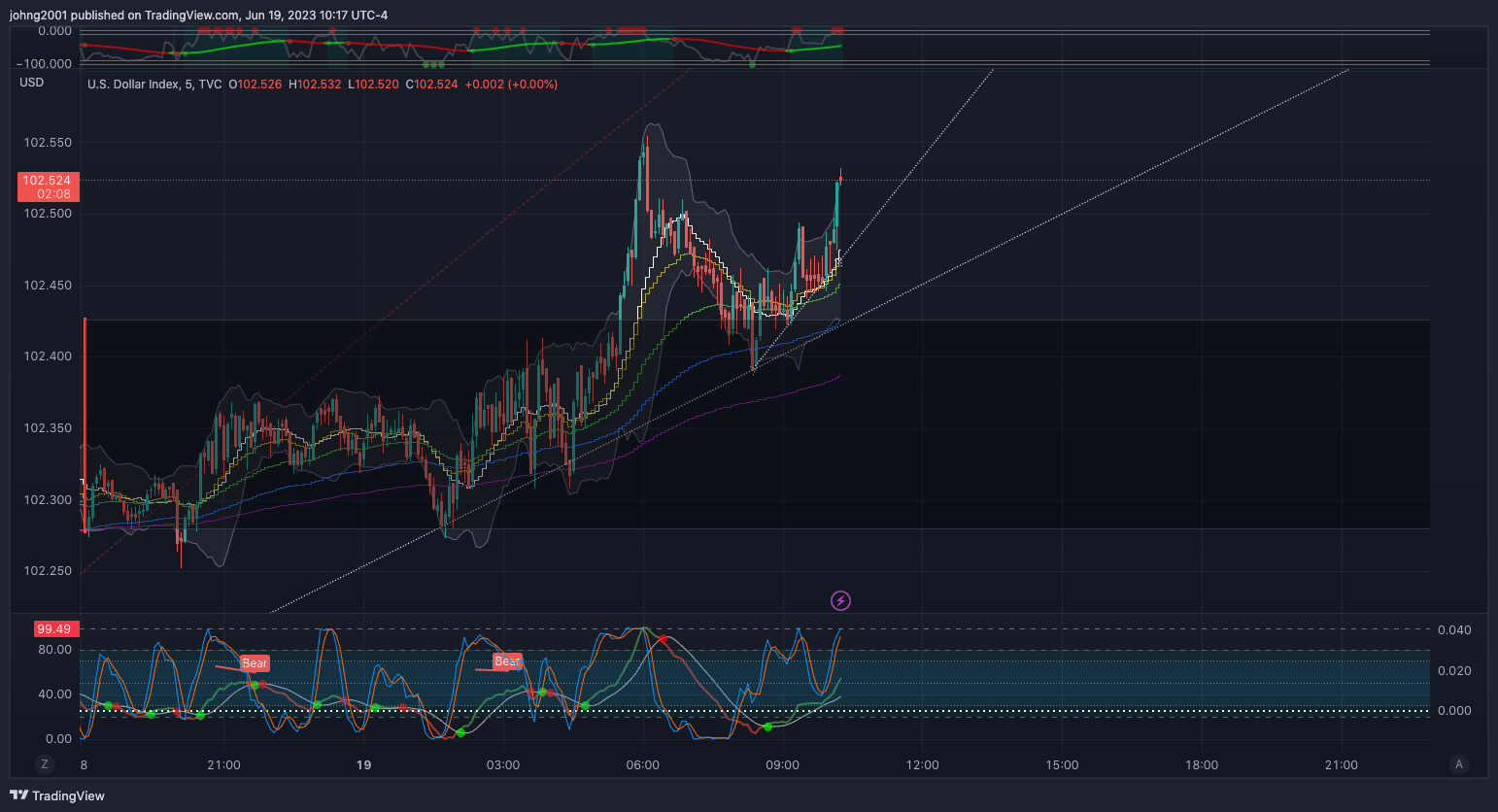Click the USD currency label

[32, 83]
